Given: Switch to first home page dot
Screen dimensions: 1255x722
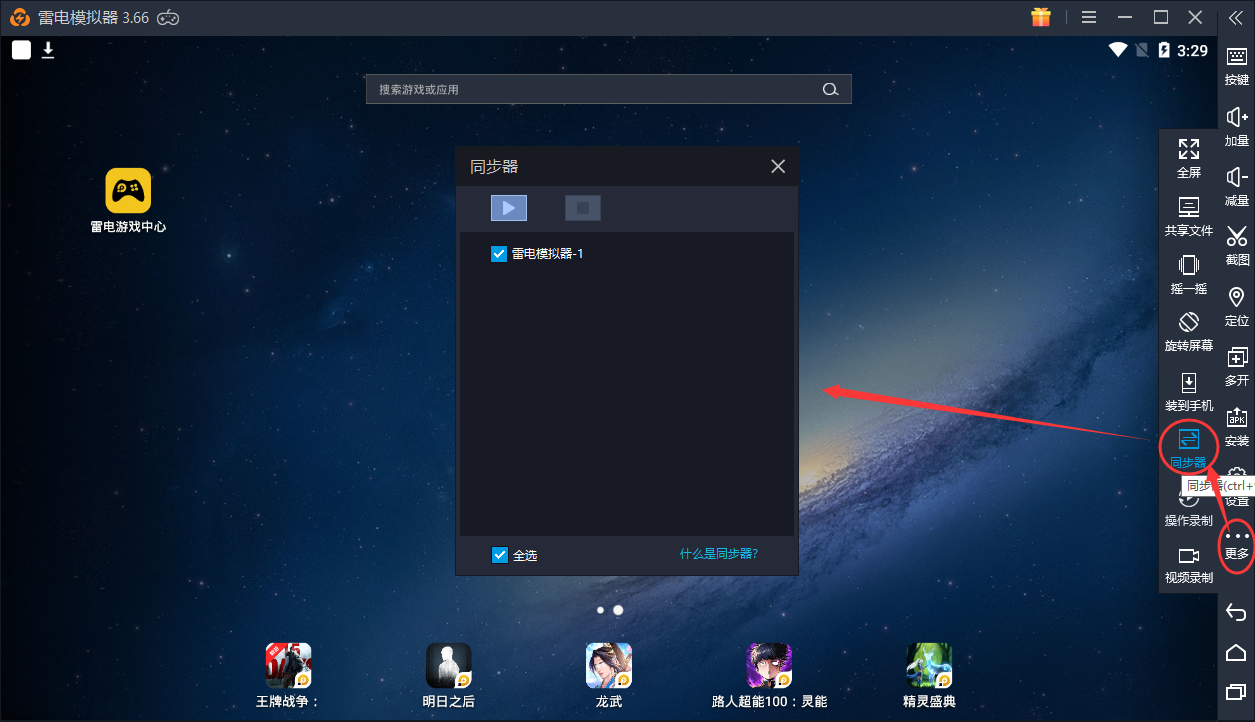Looking at the screenshot, I should [x=600, y=609].
